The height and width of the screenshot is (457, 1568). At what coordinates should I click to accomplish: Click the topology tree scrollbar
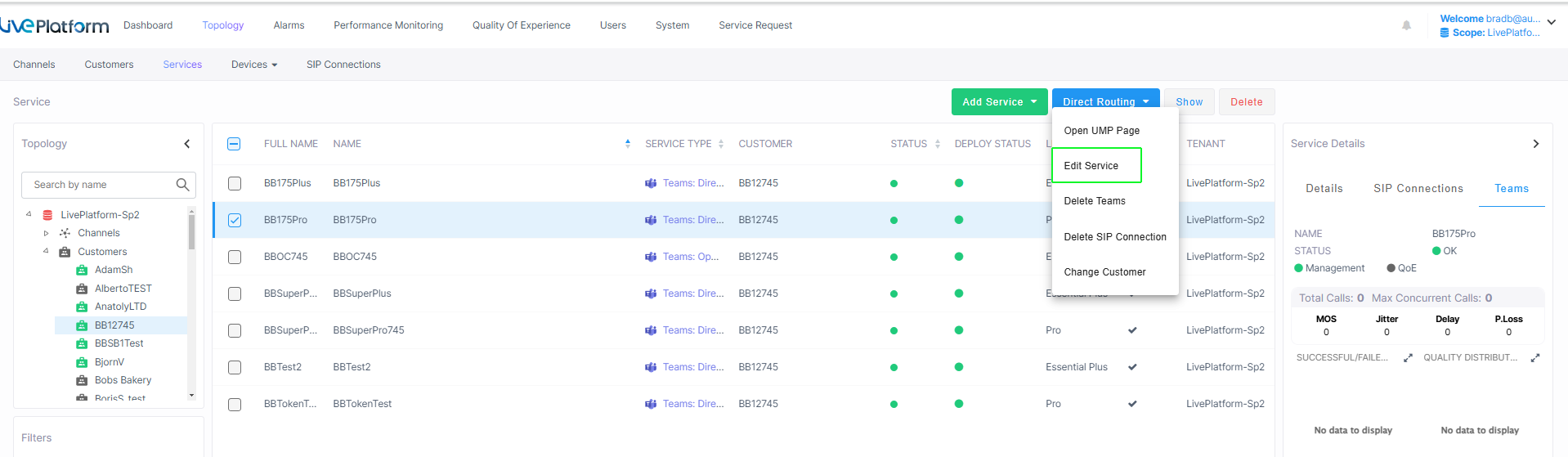(x=191, y=232)
